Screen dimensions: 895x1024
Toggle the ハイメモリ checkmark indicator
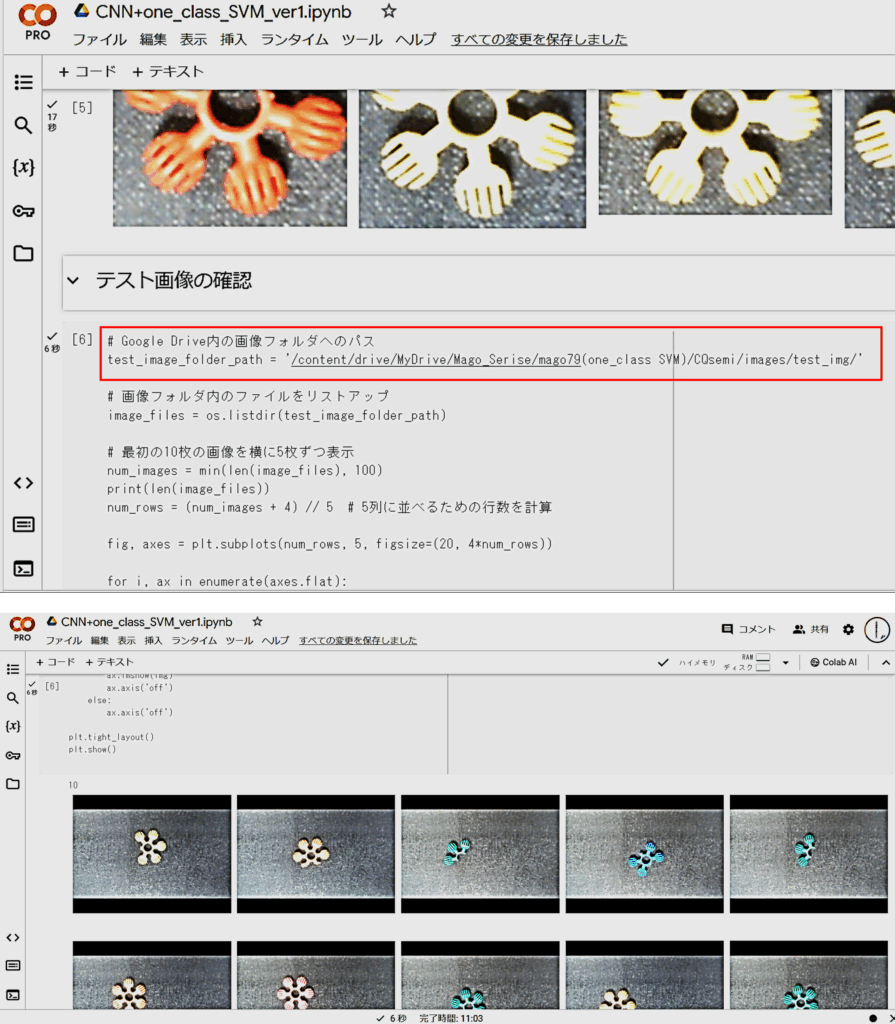(x=663, y=662)
